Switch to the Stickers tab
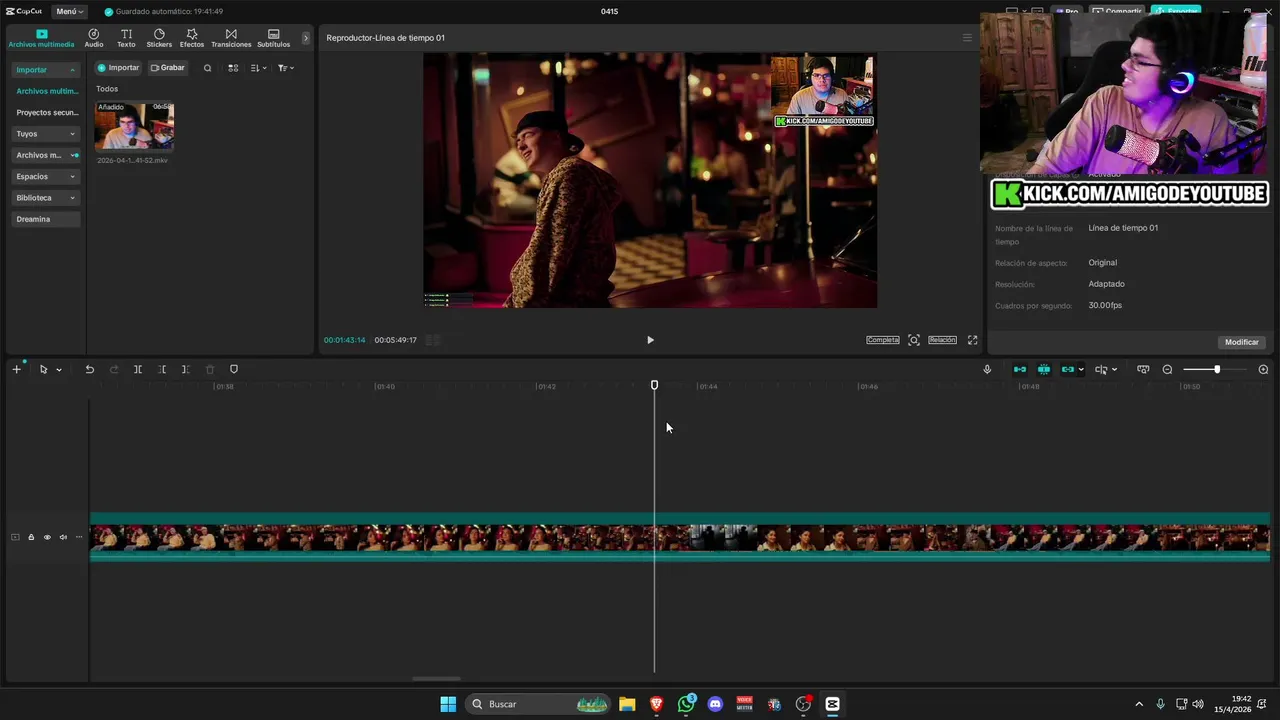Image resolution: width=1280 pixels, height=720 pixels. click(x=159, y=38)
